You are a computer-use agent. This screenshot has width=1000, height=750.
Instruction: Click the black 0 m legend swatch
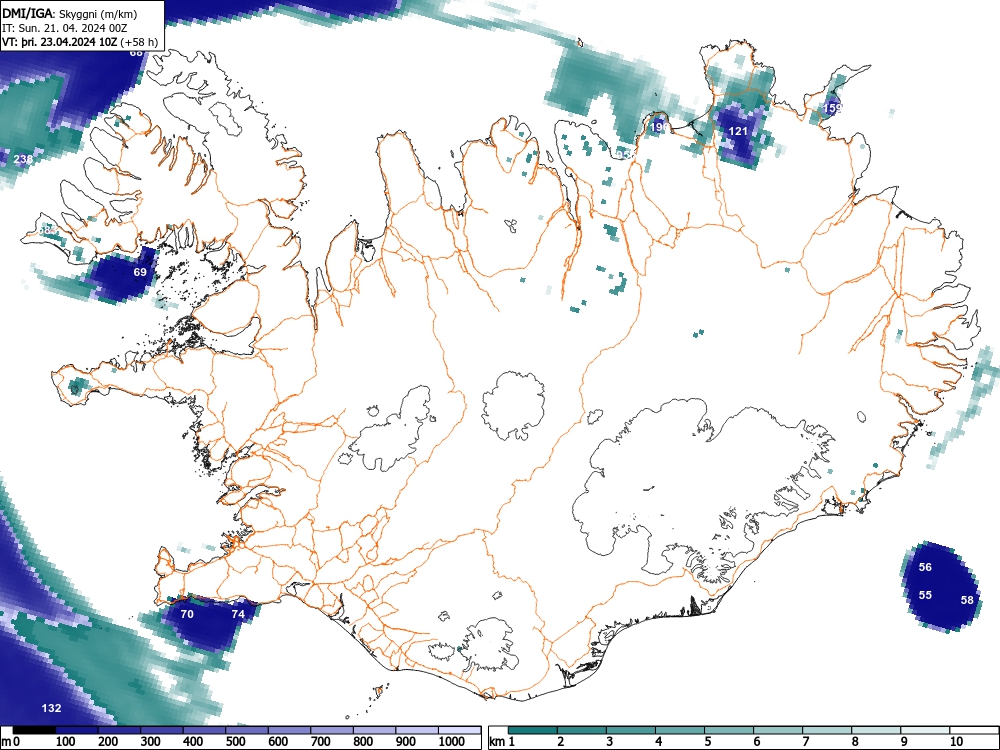pyautogui.click(x=34, y=730)
